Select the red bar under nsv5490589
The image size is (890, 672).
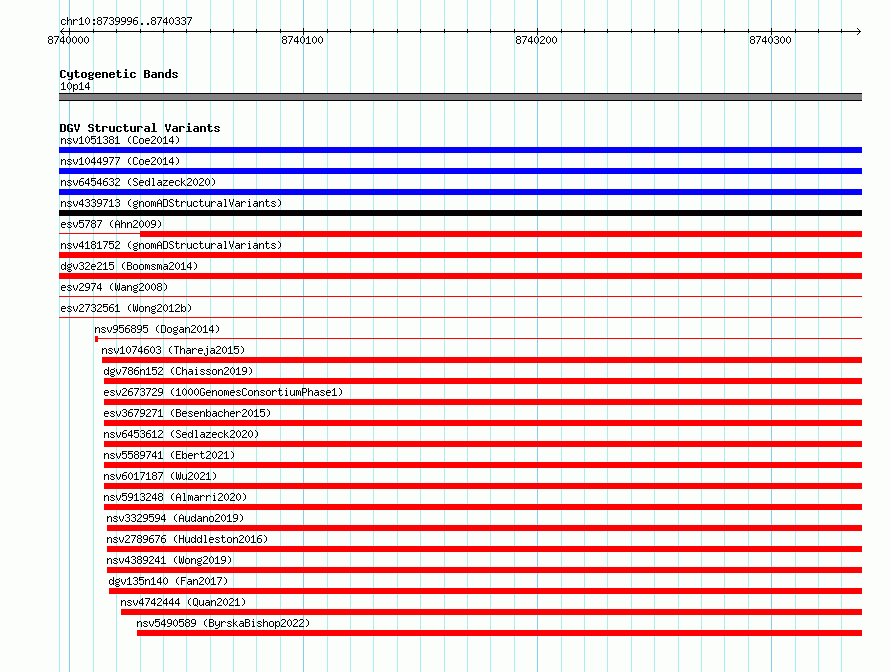pyautogui.click(x=499, y=633)
